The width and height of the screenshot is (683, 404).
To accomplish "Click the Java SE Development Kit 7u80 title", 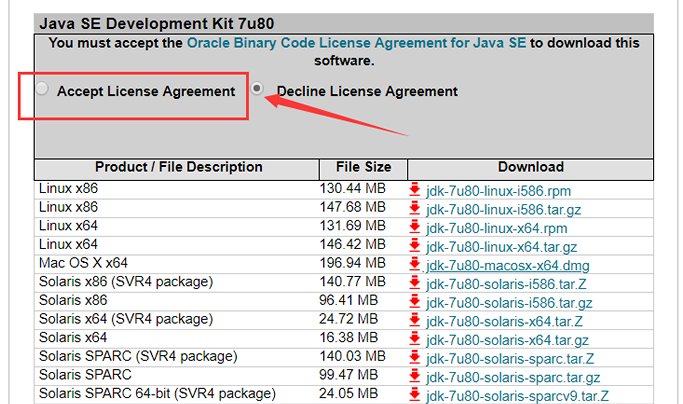I will [x=157, y=24].
